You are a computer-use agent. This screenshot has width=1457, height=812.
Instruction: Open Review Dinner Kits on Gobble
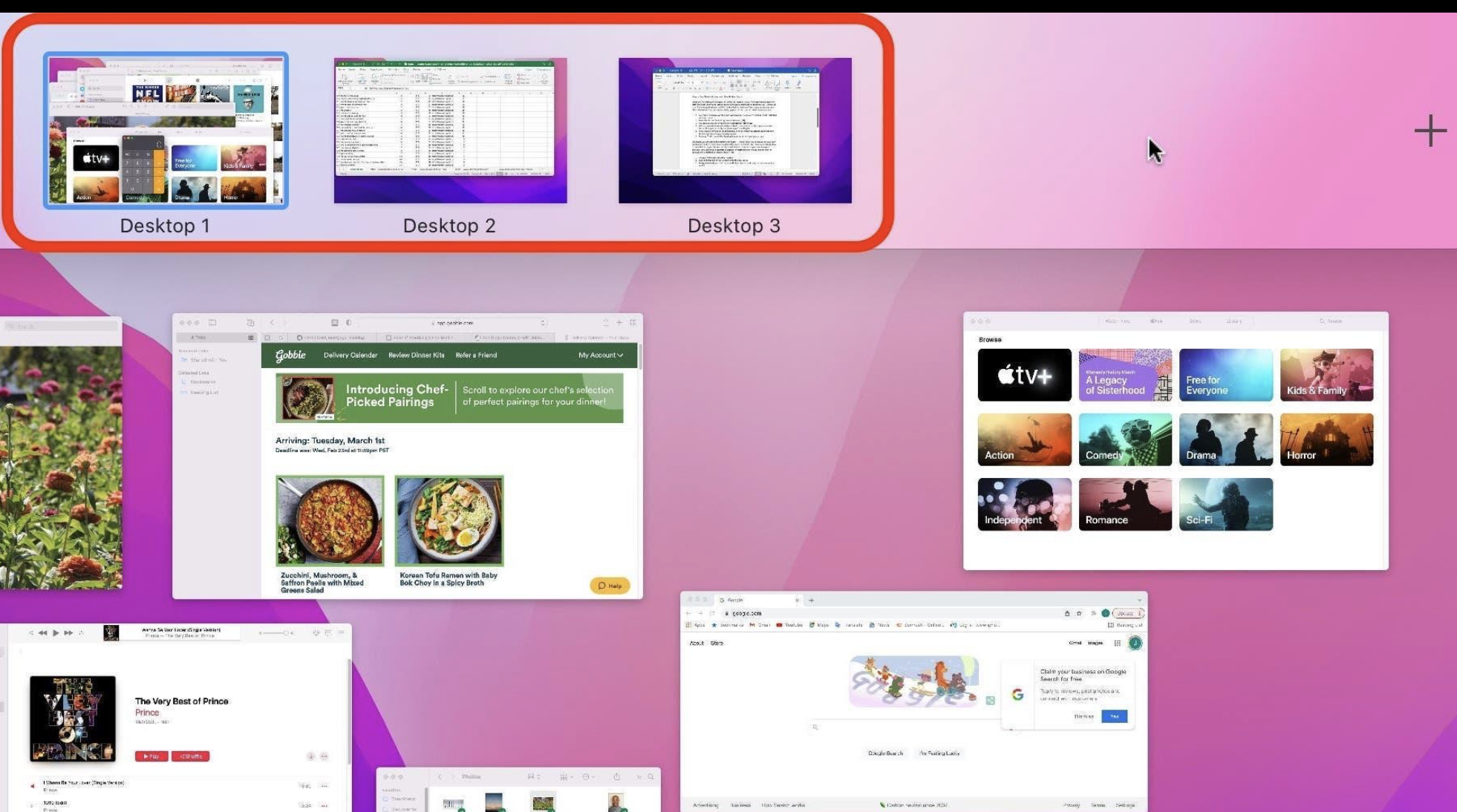416,355
